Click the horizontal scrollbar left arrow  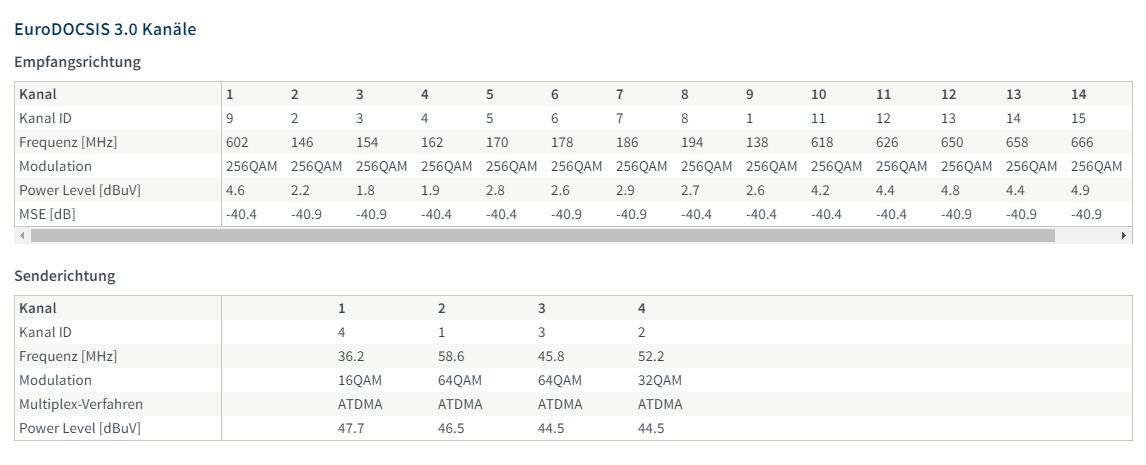(x=23, y=235)
